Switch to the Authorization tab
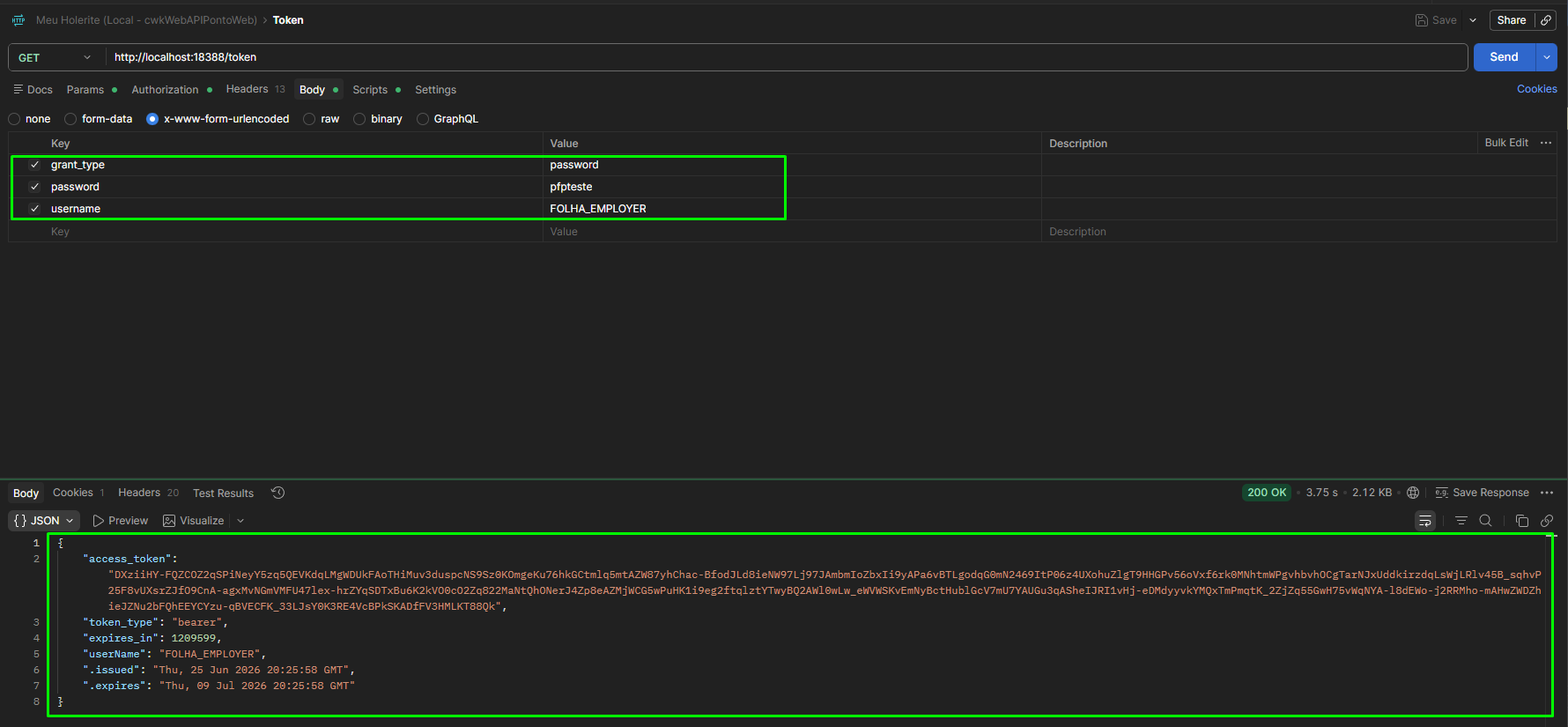Image resolution: width=1568 pixels, height=727 pixels. point(165,90)
